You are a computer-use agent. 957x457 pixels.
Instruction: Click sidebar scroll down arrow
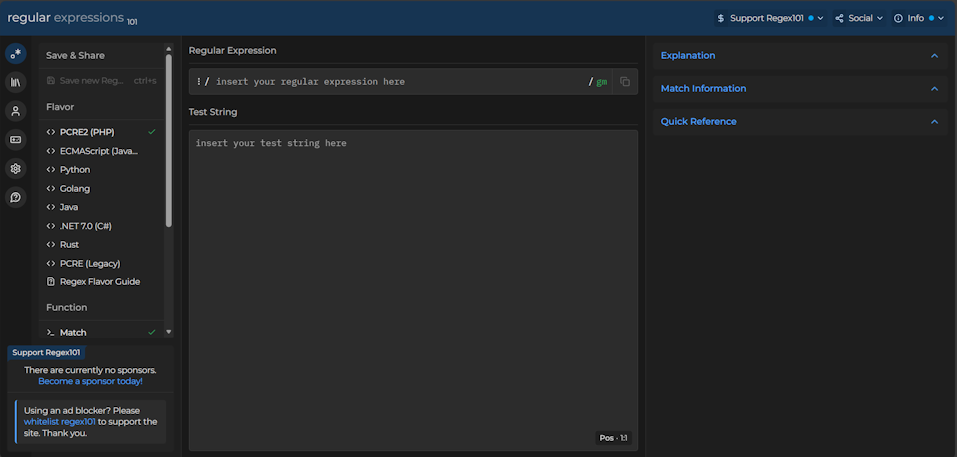pos(169,332)
